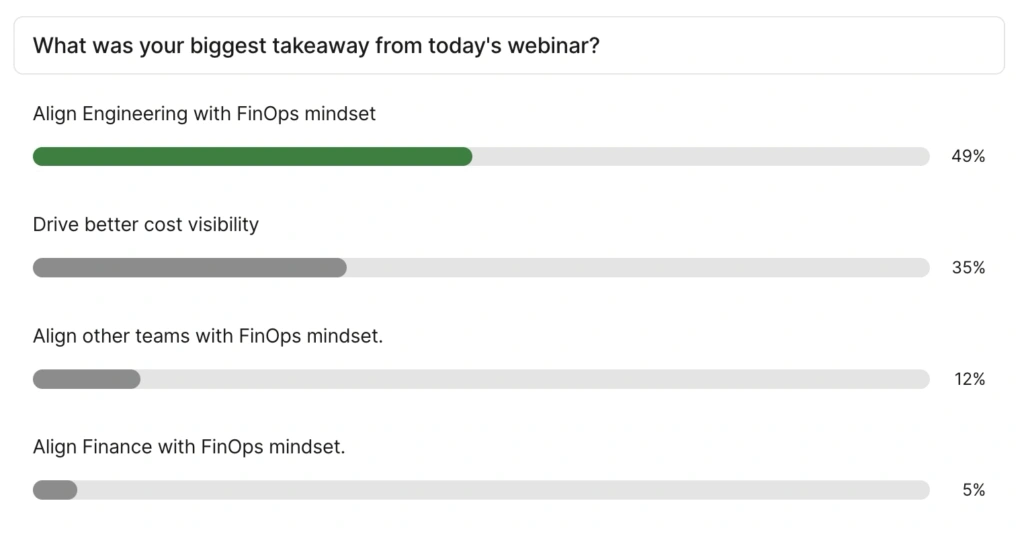The height and width of the screenshot is (536, 1024).
Task: Click the short filled bar for Finance
Action: coord(55,490)
